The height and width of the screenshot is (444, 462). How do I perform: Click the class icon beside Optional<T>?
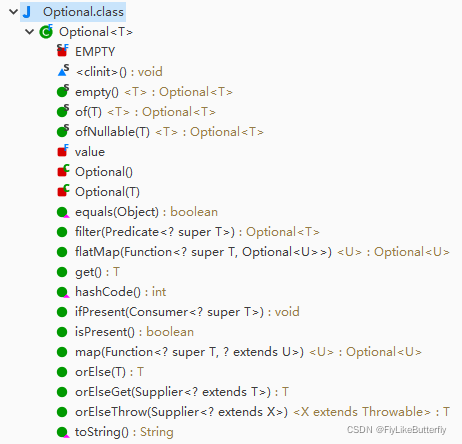coord(46,32)
